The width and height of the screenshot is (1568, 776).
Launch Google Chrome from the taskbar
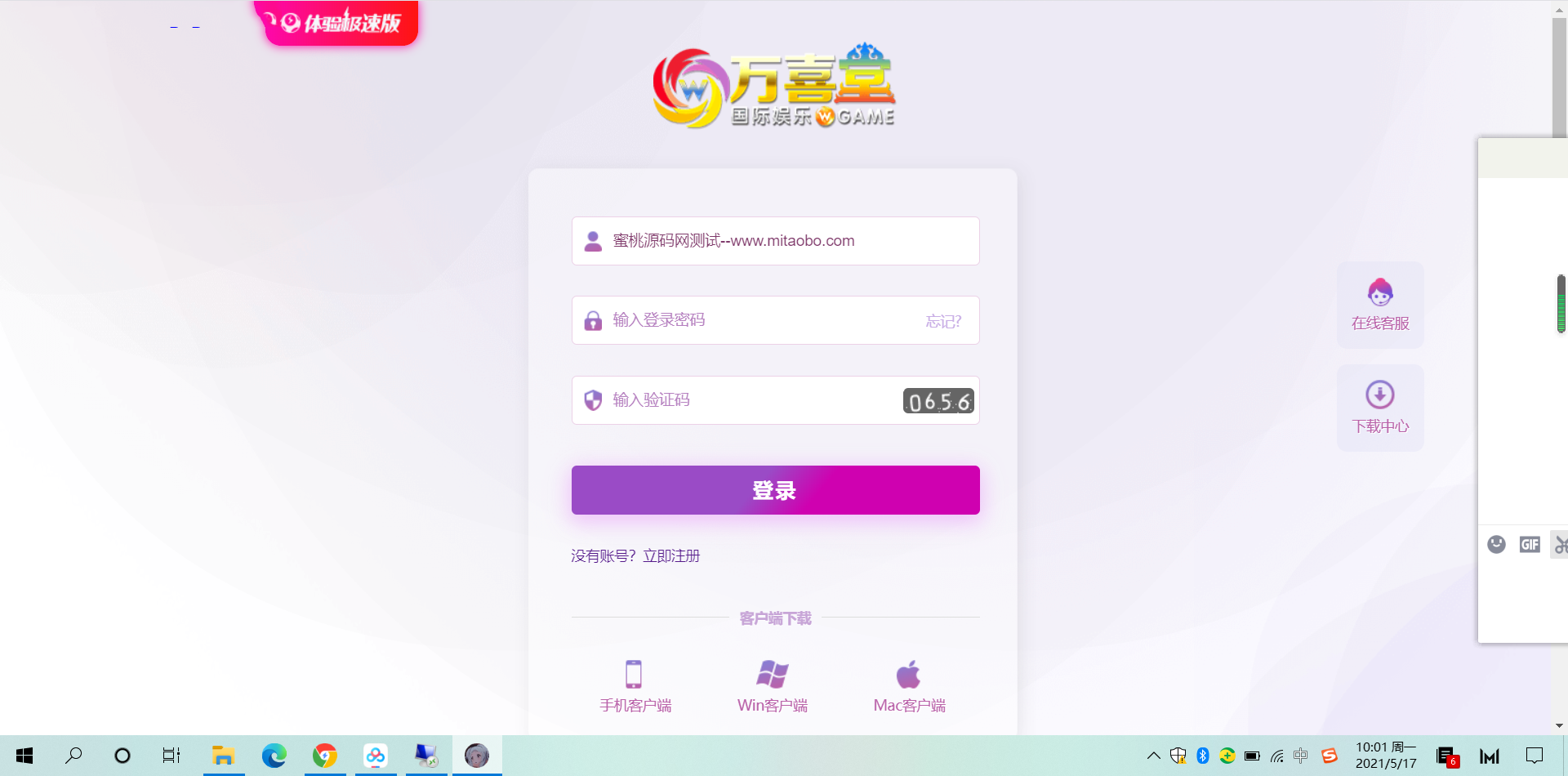pyautogui.click(x=325, y=756)
